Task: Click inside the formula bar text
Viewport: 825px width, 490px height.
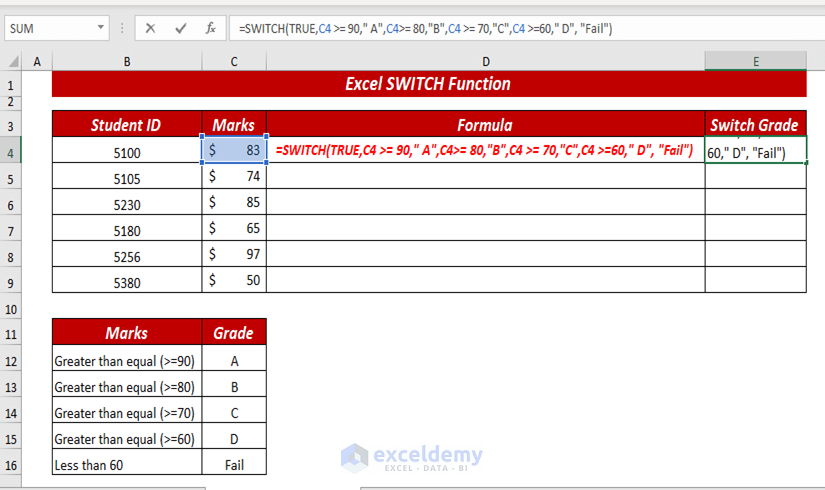Action: coord(425,28)
